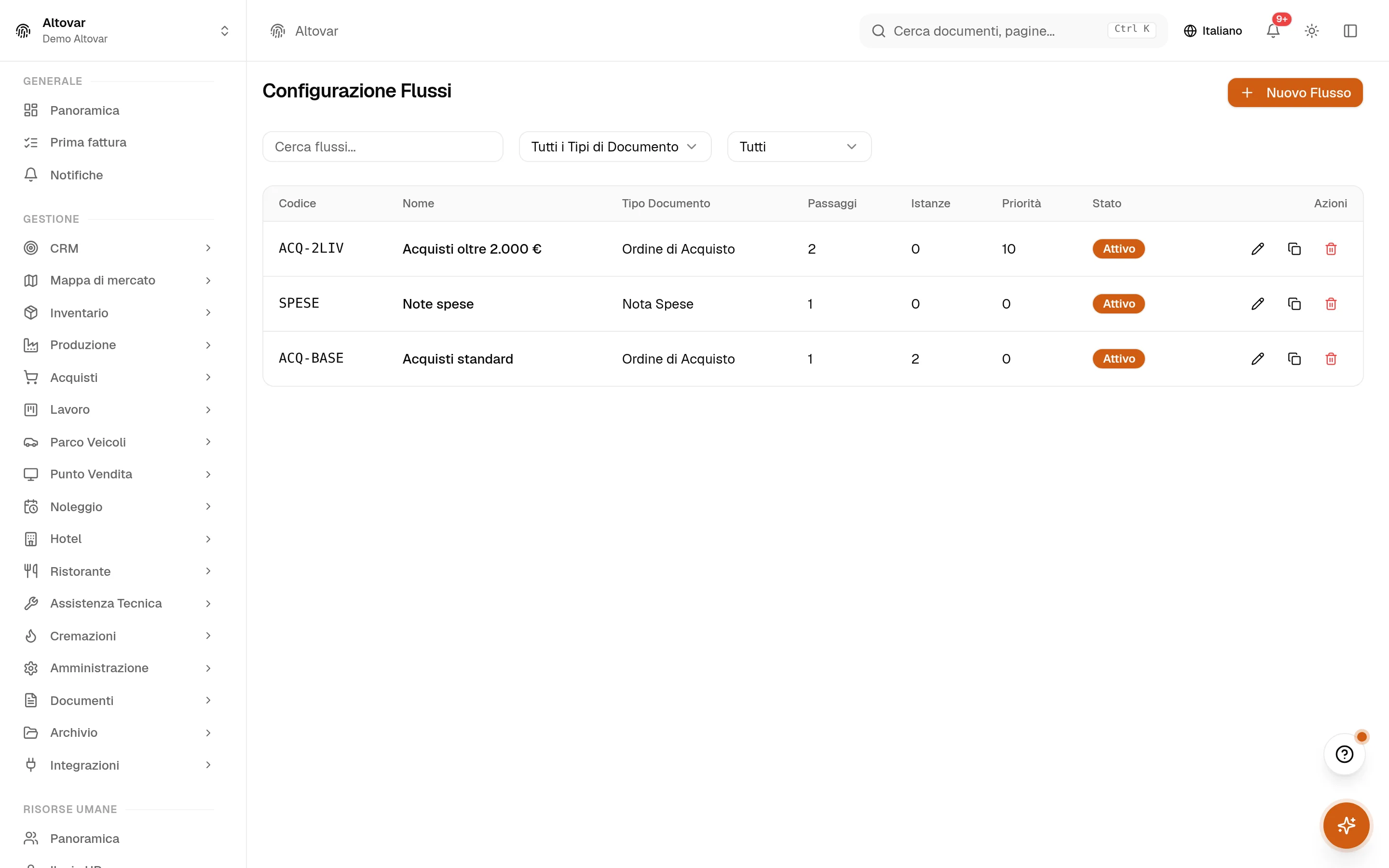
Task: Delete the ACQ-2LIV flow
Action: click(1331, 248)
